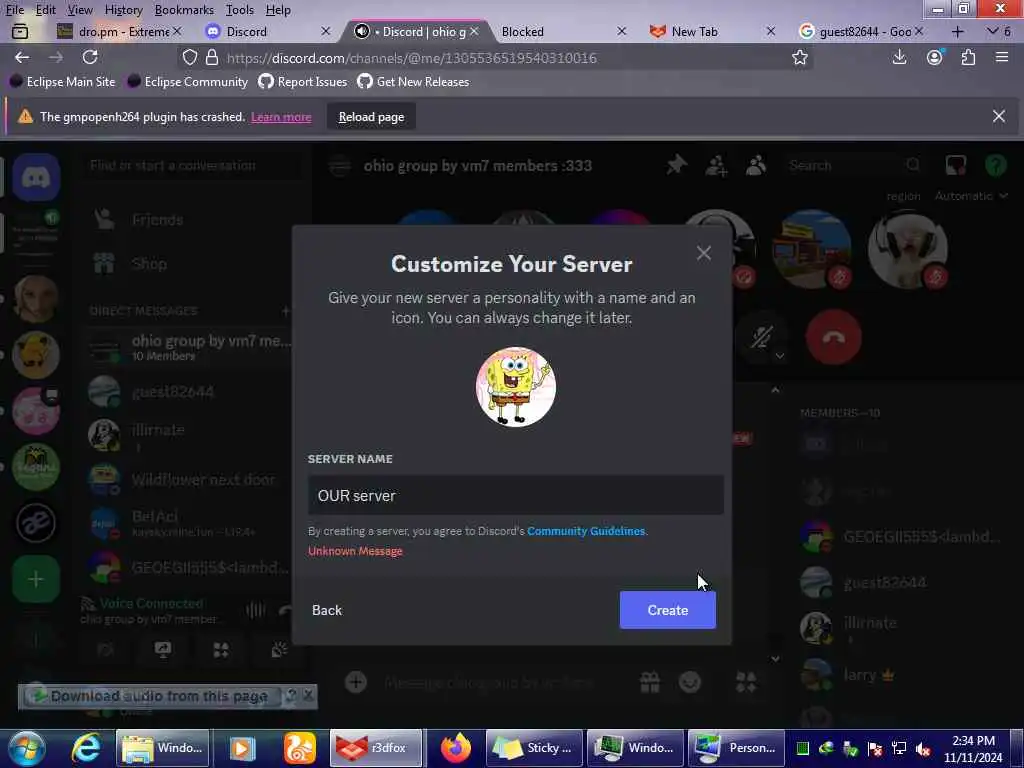
Task: Open the Firefox File menu
Action: (14, 10)
